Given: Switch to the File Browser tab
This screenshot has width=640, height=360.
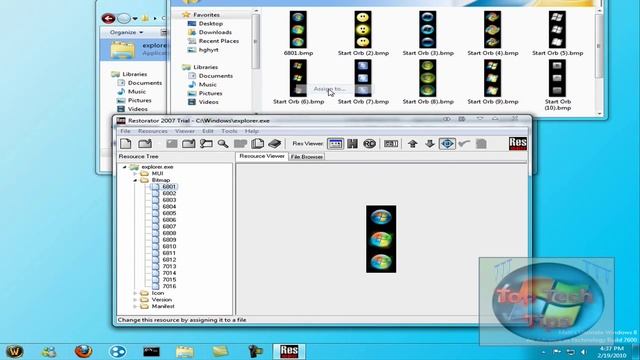Looking at the screenshot, I should [307, 157].
